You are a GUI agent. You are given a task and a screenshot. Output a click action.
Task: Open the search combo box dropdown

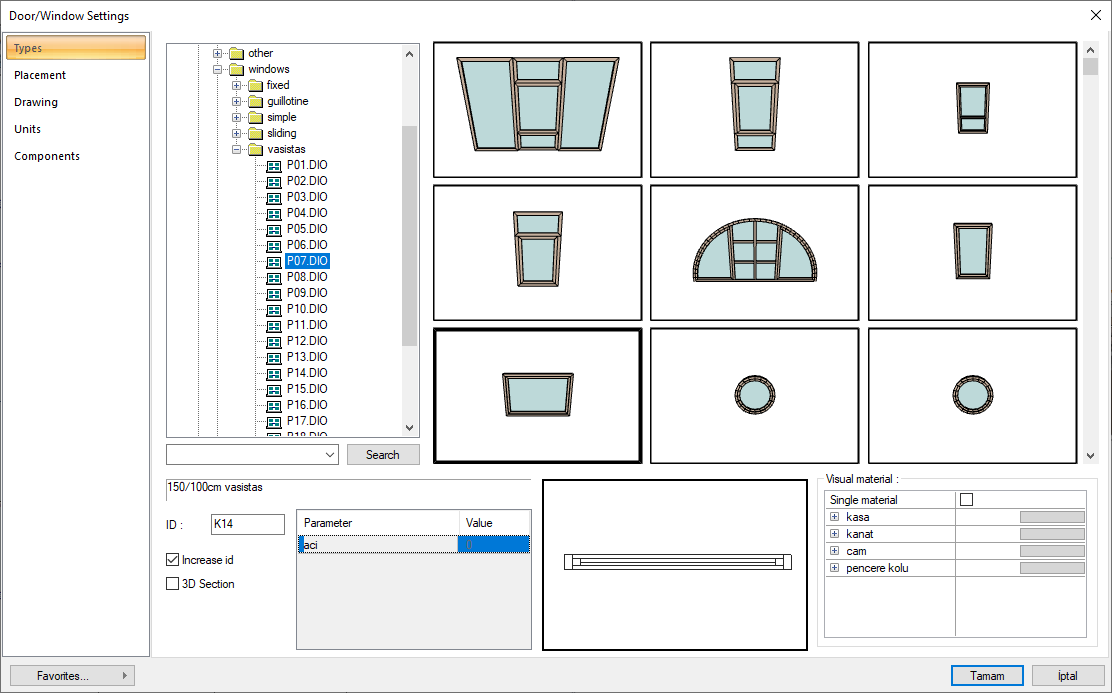pyautogui.click(x=331, y=455)
